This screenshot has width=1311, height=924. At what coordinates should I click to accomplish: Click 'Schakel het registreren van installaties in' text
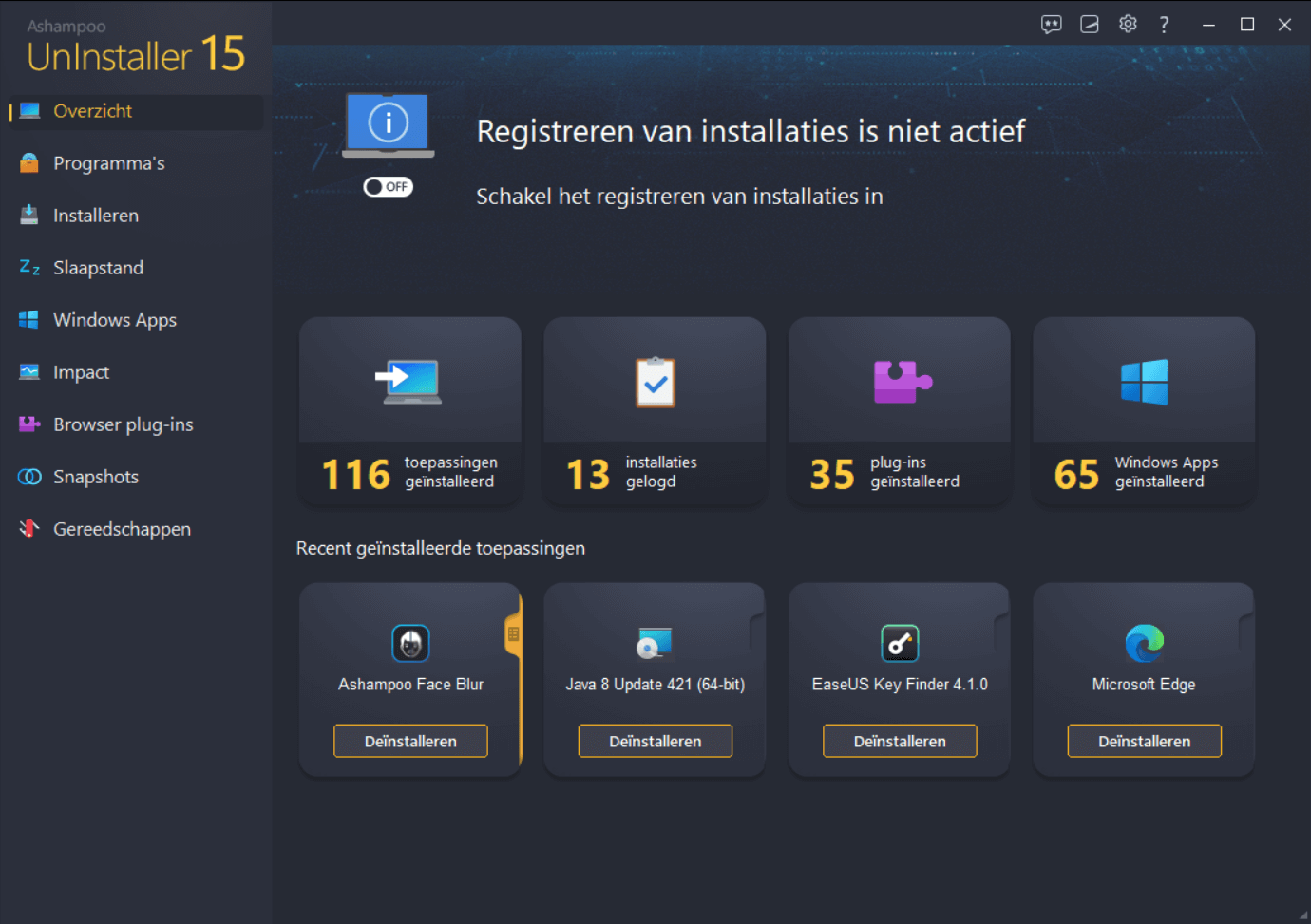click(679, 197)
